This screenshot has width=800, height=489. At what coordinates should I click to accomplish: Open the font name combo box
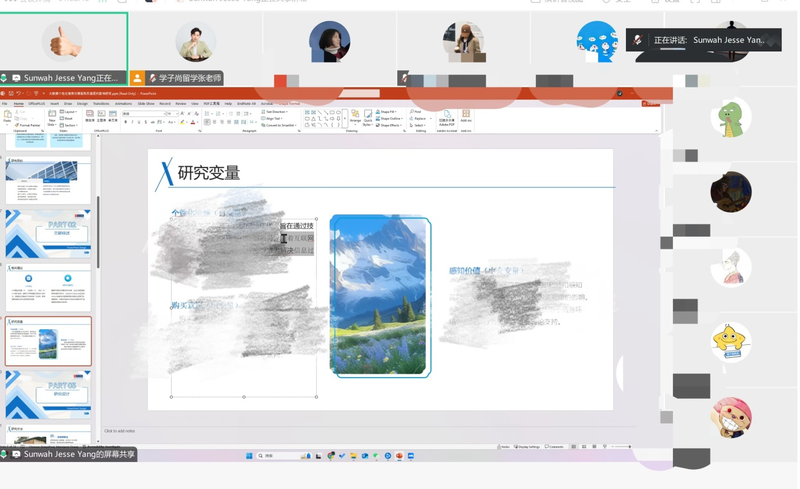point(144,114)
